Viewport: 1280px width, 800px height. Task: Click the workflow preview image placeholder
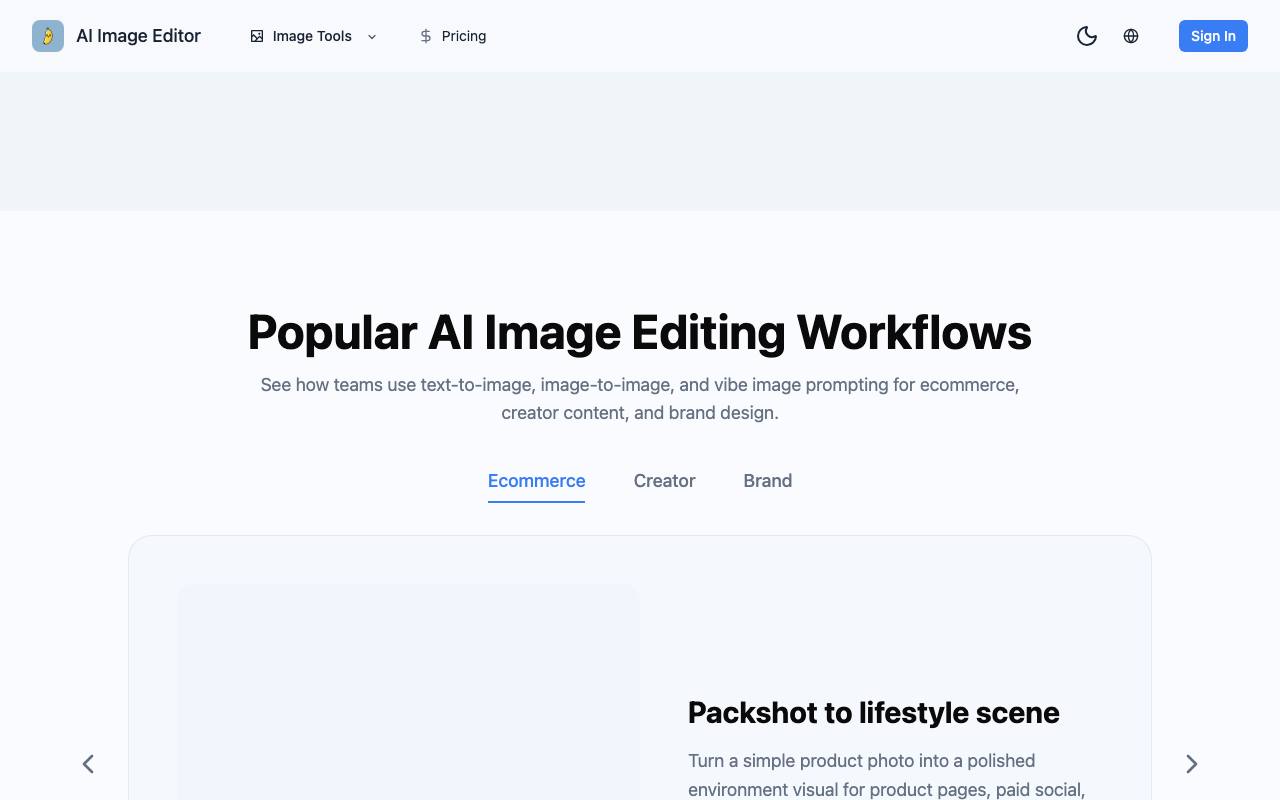[408, 692]
